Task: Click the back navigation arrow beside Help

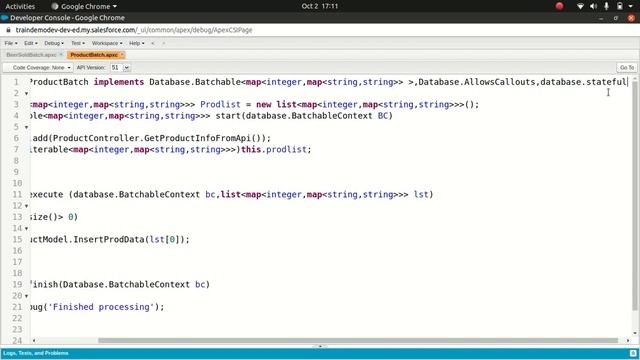Action: pyautogui.click(x=153, y=43)
